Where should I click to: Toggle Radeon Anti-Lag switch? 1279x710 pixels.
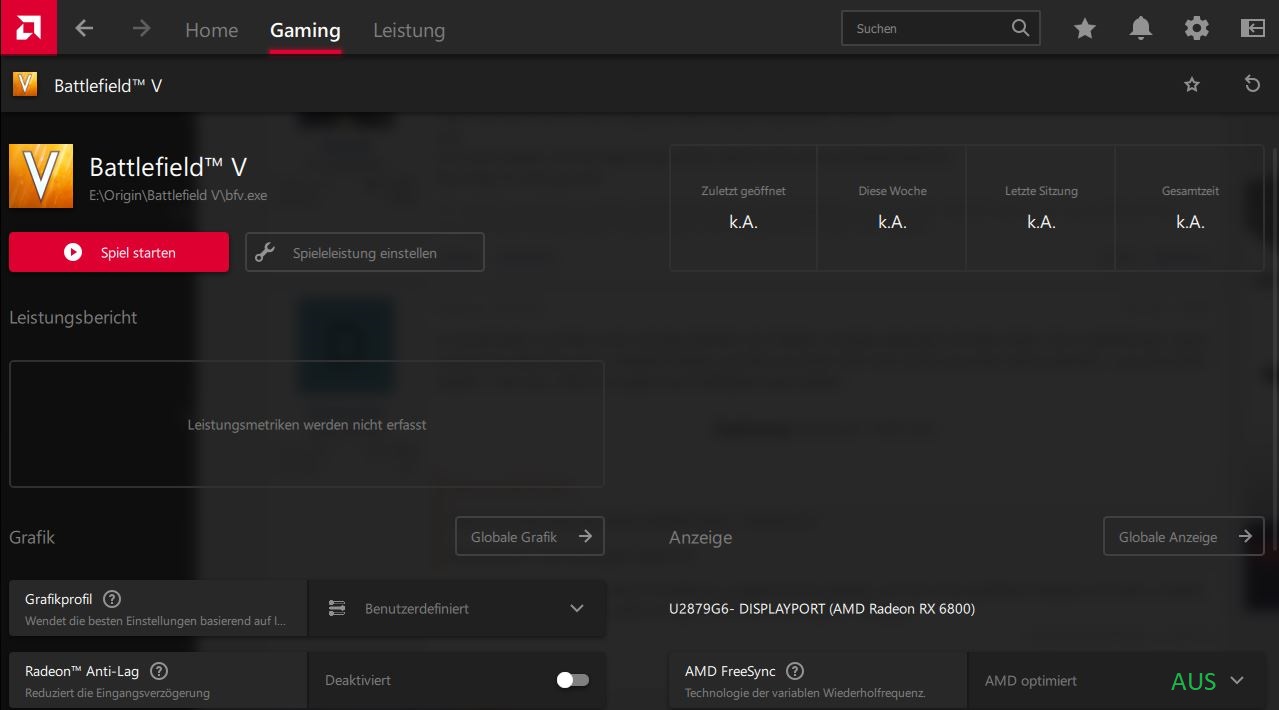(573, 680)
